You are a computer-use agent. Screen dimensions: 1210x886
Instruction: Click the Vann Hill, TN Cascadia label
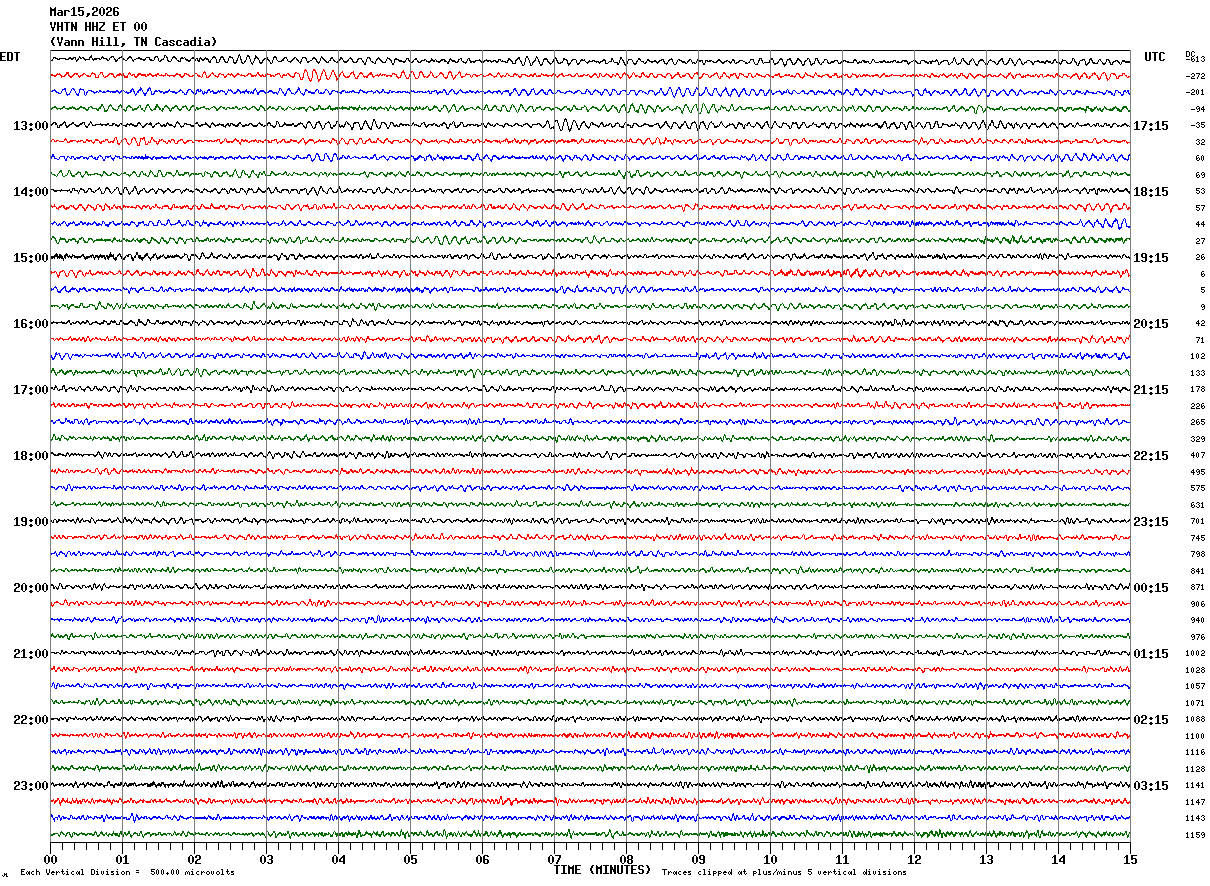point(133,42)
